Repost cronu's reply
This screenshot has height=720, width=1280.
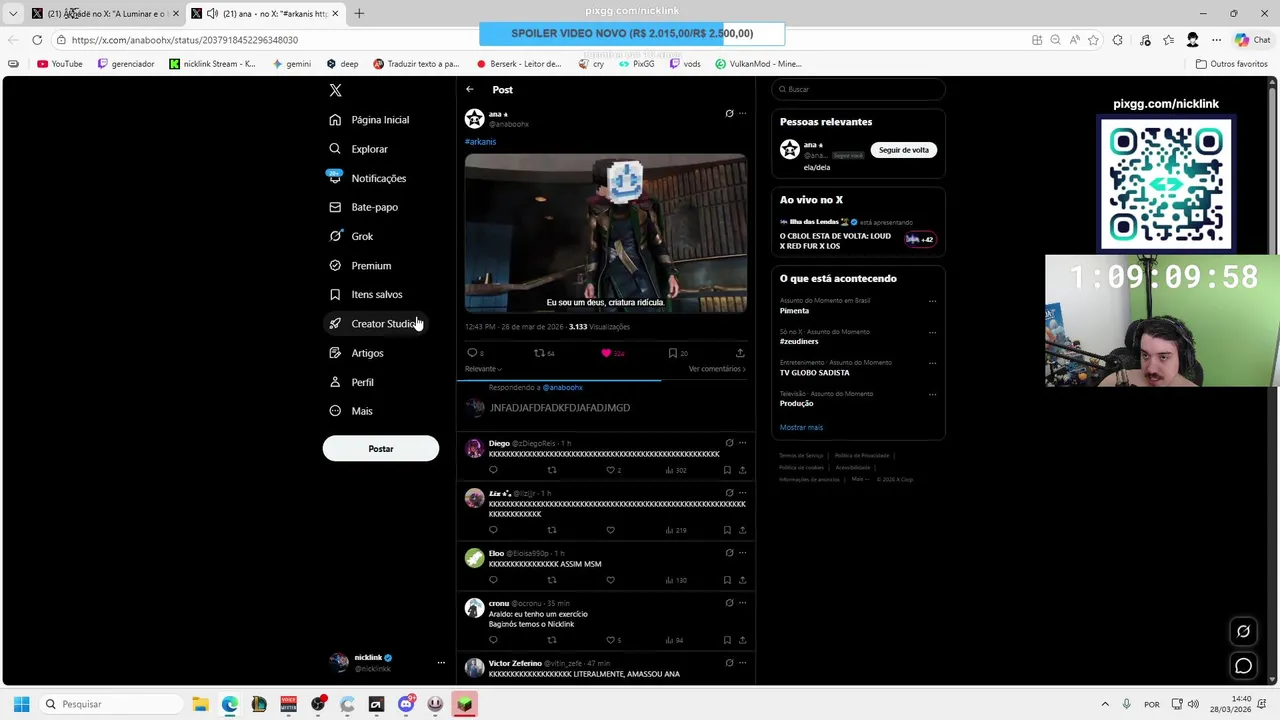pos(551,640)
